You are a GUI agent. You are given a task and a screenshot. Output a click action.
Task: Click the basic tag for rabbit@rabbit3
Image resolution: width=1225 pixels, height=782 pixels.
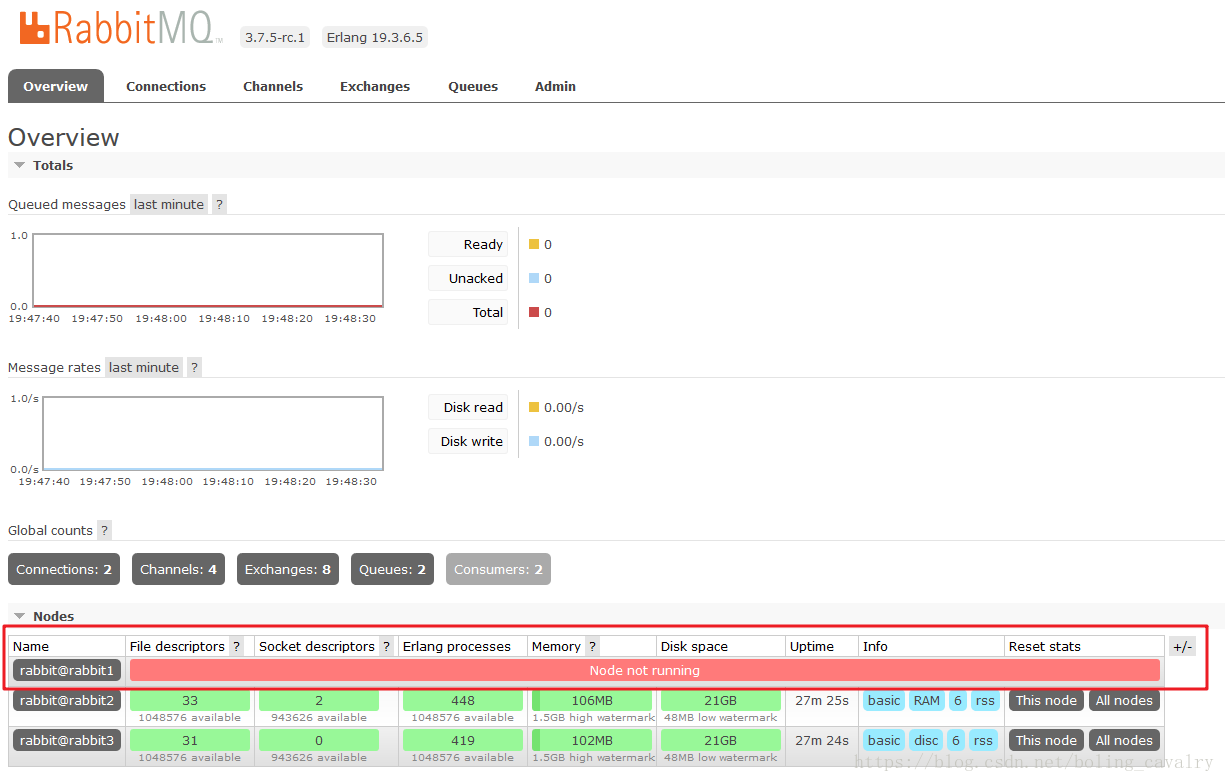point(884,740)
